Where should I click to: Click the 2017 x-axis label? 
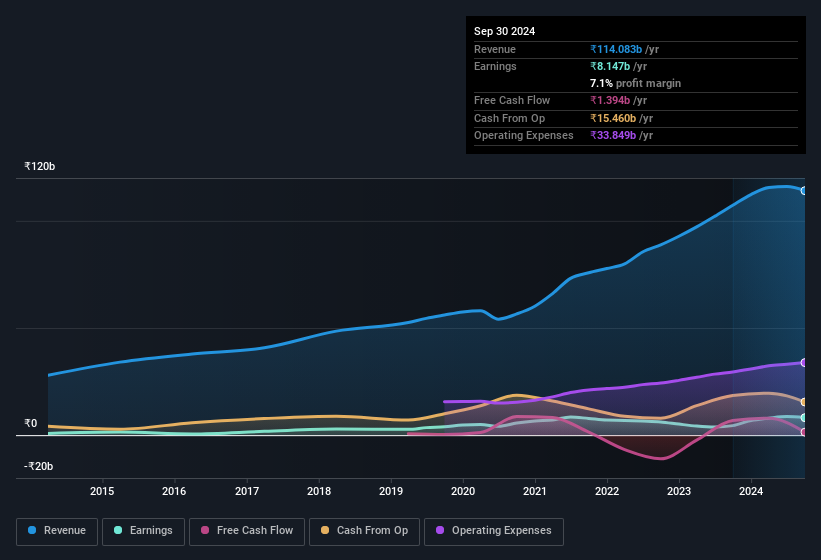(247, 491)
